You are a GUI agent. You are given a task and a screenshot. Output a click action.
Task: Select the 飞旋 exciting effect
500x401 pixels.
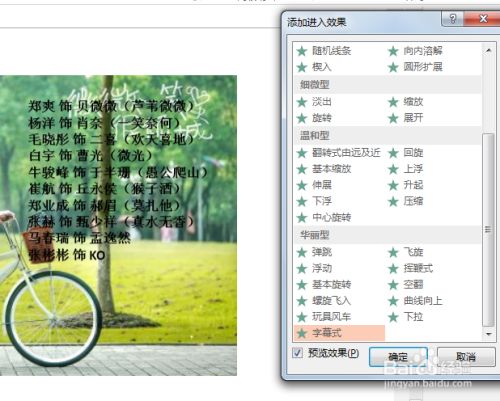click(x=406, y=252)
